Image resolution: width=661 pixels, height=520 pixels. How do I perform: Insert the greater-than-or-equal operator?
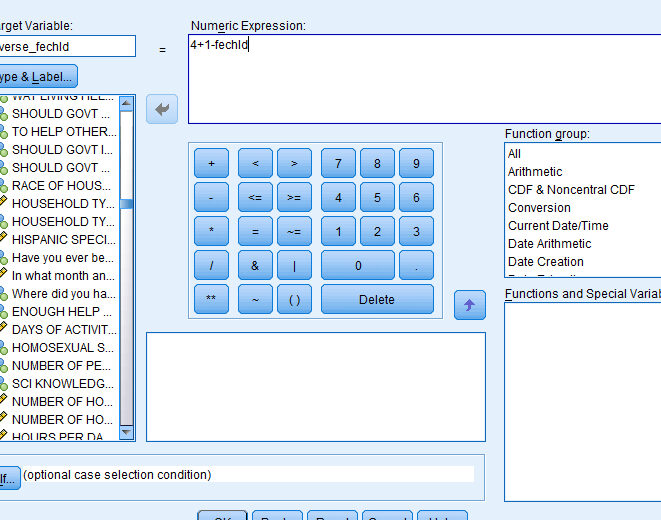coord(294,197)
